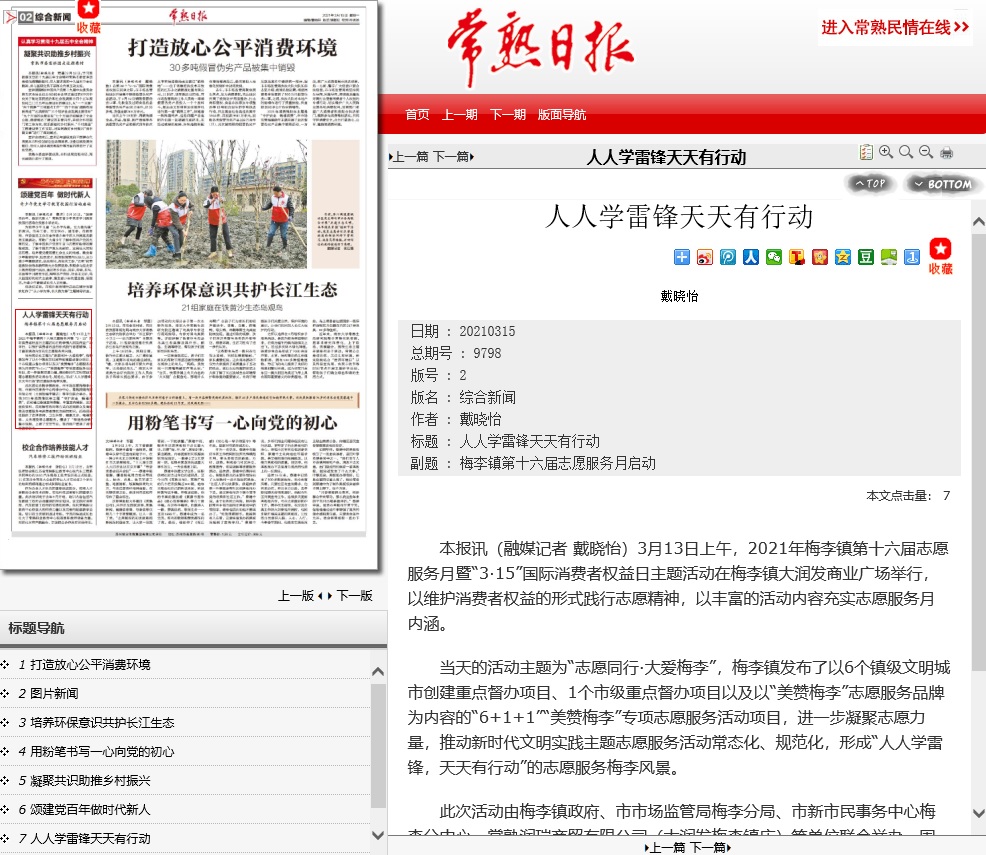Click the 本文点击量 hit counter
The image size is (986, 855).
pyautogui.click(x=909, y=495)
